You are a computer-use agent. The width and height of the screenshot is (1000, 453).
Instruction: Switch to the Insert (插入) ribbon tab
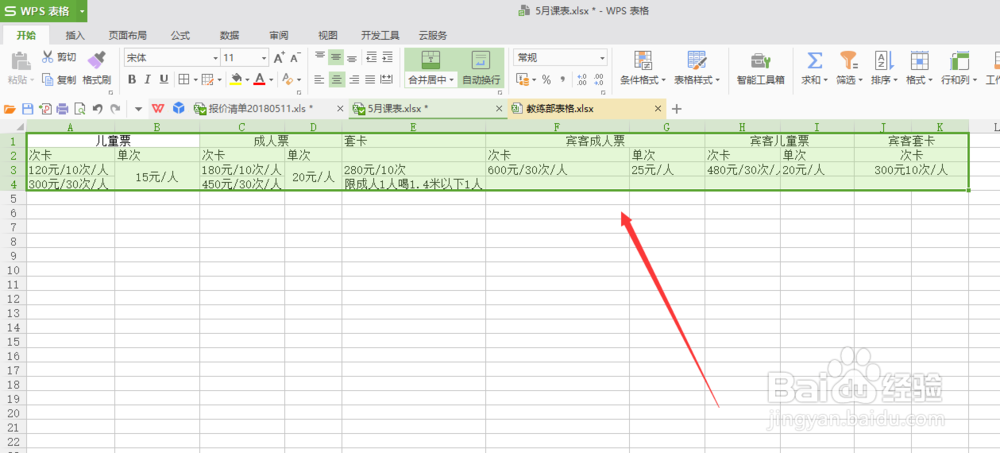[75, 36]
